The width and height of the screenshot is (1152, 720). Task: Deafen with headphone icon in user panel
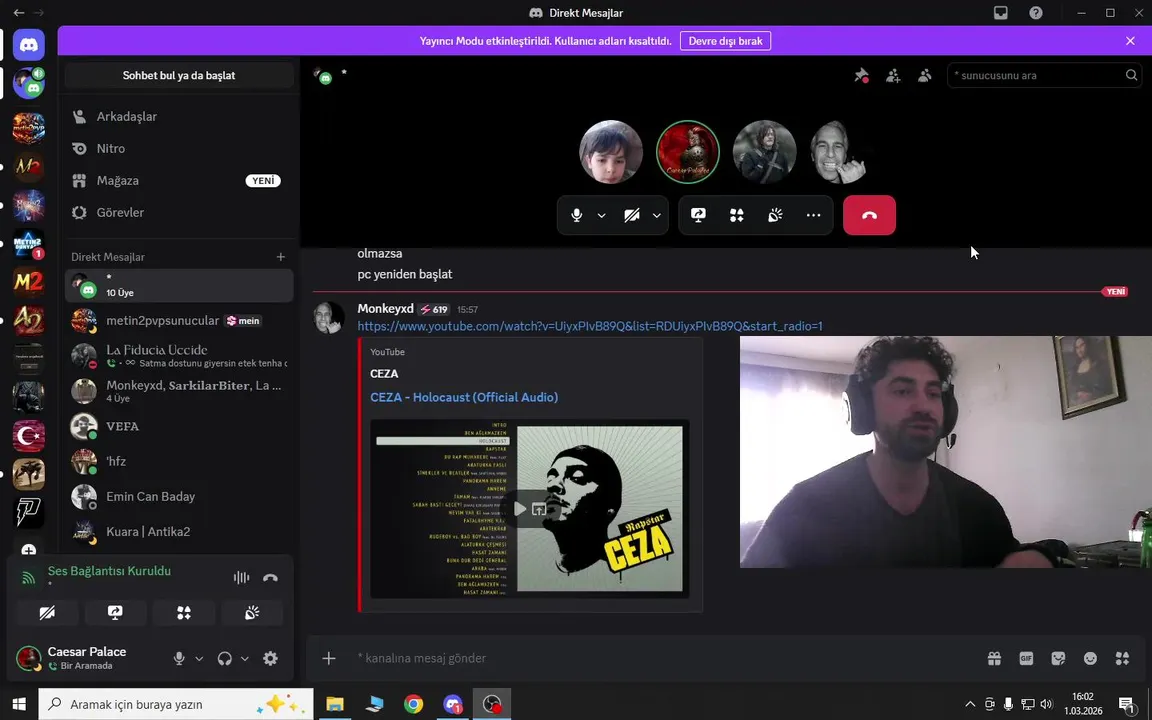[225, 658]
